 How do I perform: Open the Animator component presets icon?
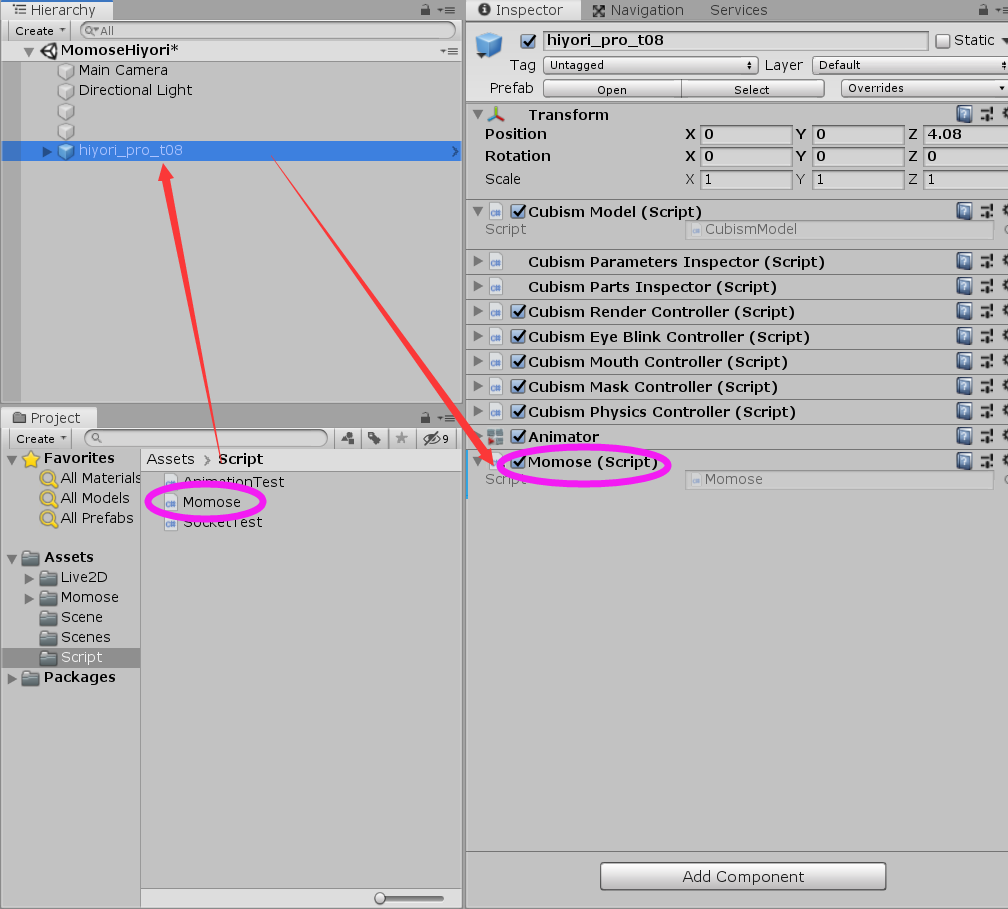[x=986, y=436]
